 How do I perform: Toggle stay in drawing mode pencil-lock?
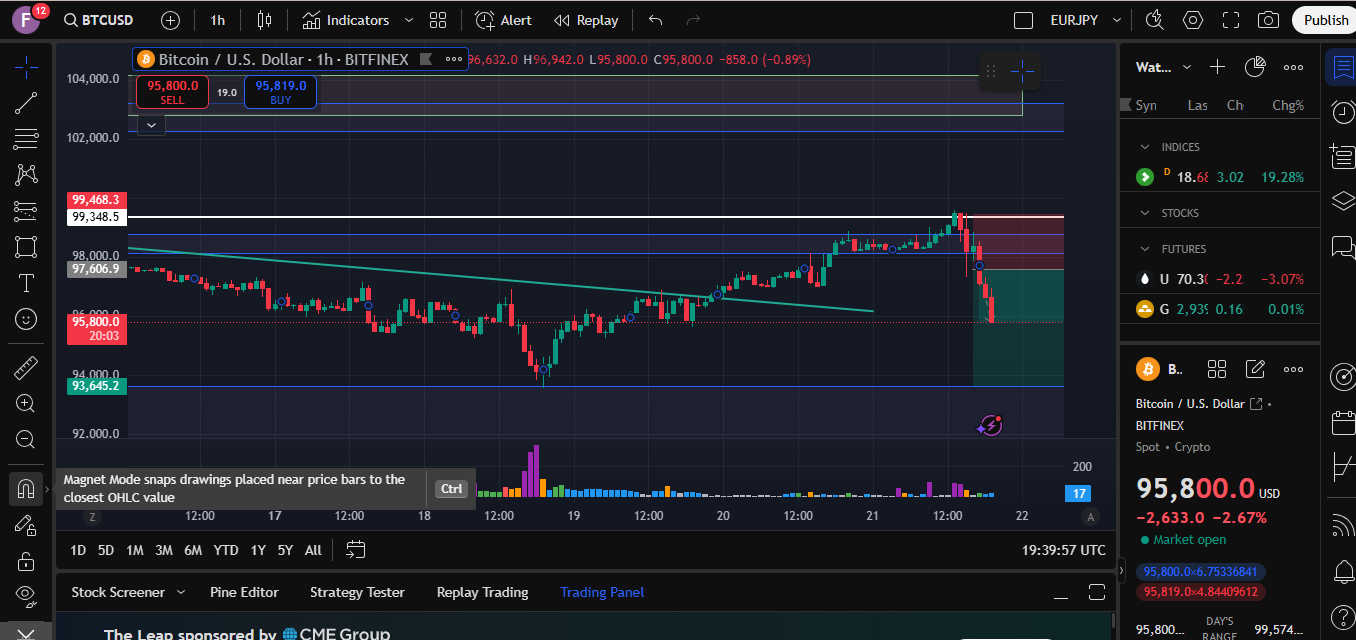26,525
